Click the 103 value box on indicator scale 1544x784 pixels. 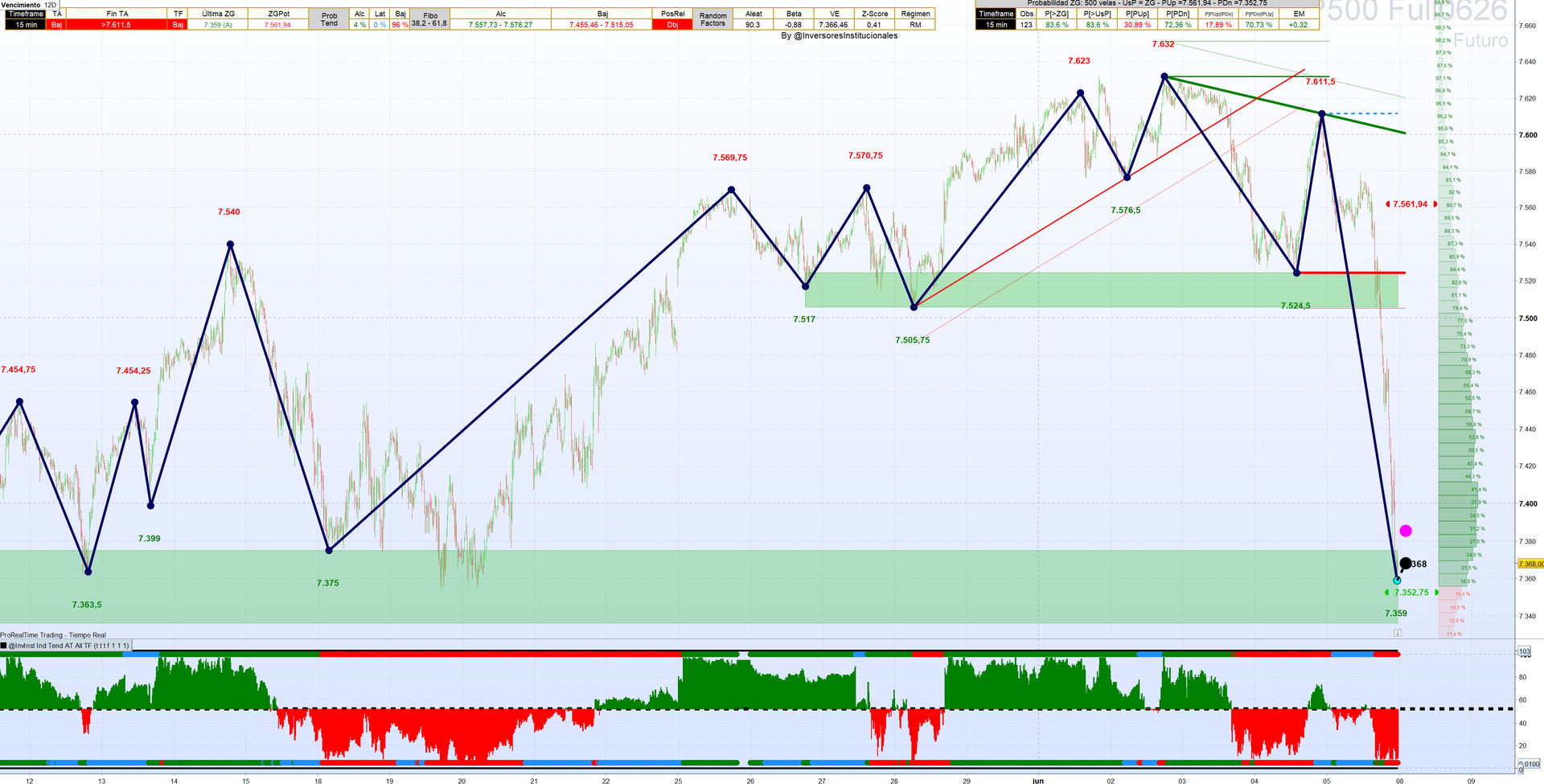point(1524,651)
